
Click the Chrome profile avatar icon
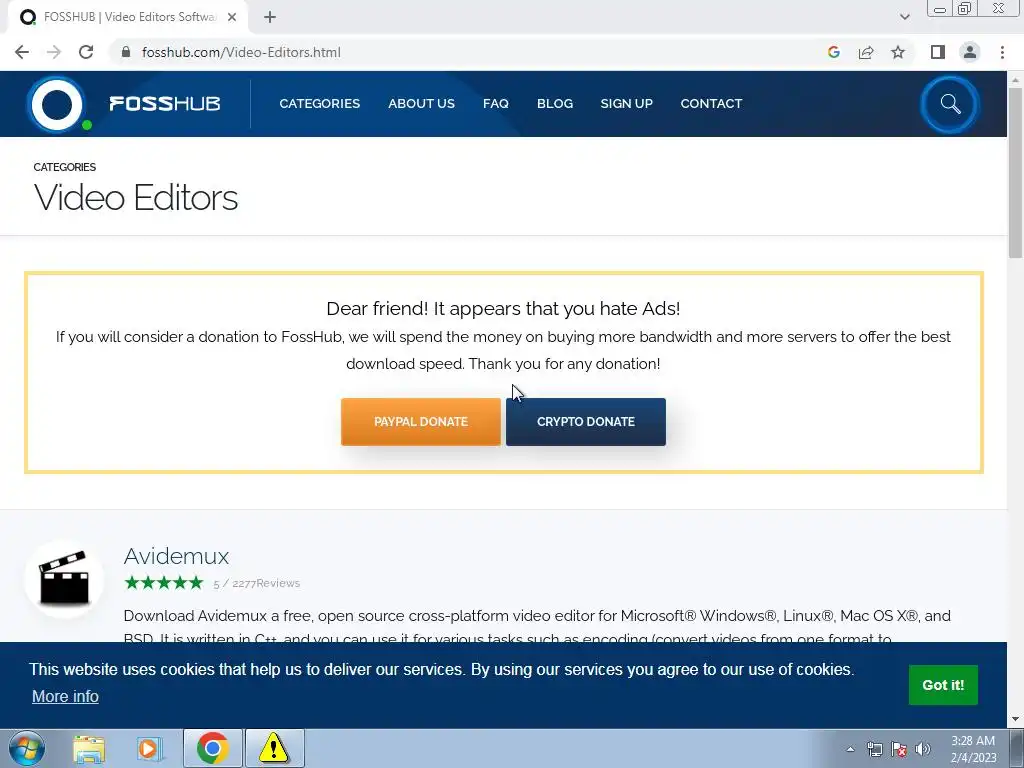click(x=970, y=52)
